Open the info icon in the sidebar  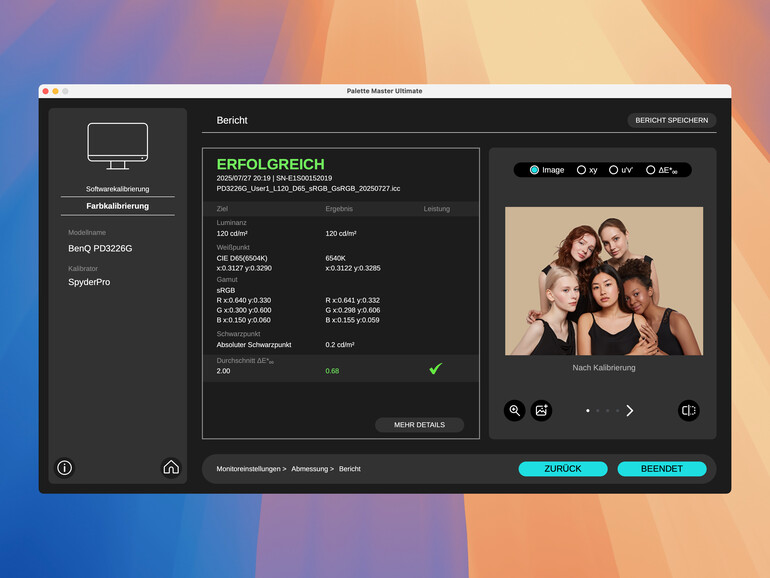point(64,468)
